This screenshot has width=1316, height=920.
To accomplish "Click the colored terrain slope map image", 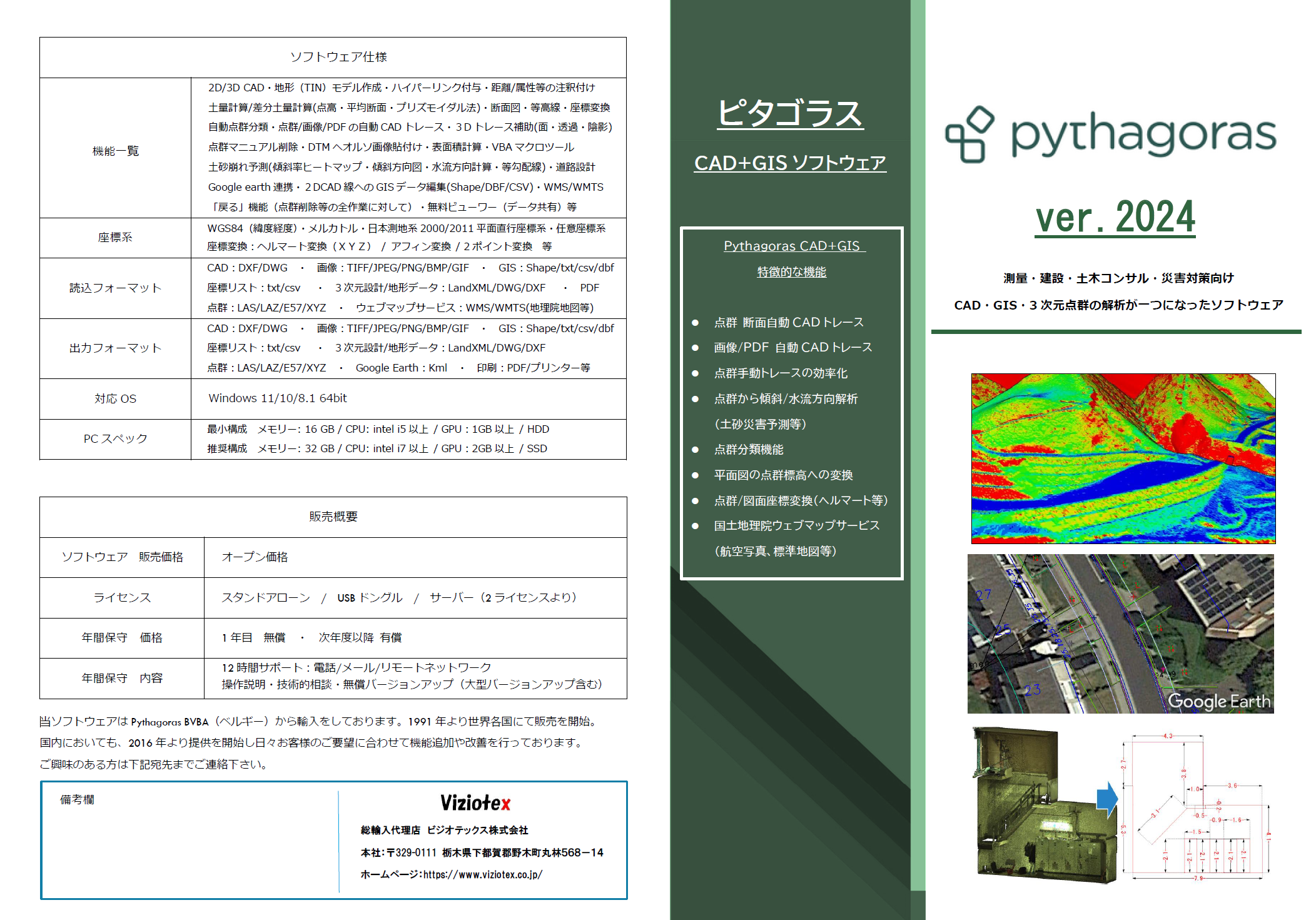I will (1123, 458).
